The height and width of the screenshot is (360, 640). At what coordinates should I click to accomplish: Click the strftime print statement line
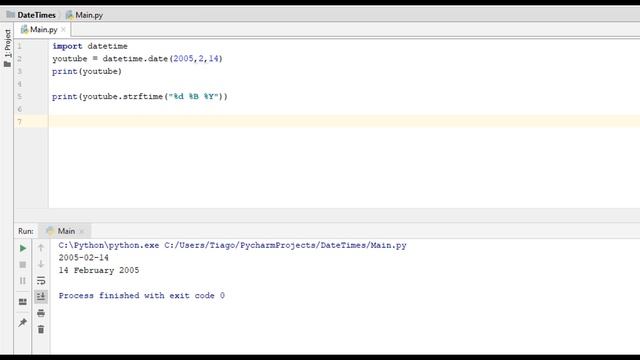(140, 97)
